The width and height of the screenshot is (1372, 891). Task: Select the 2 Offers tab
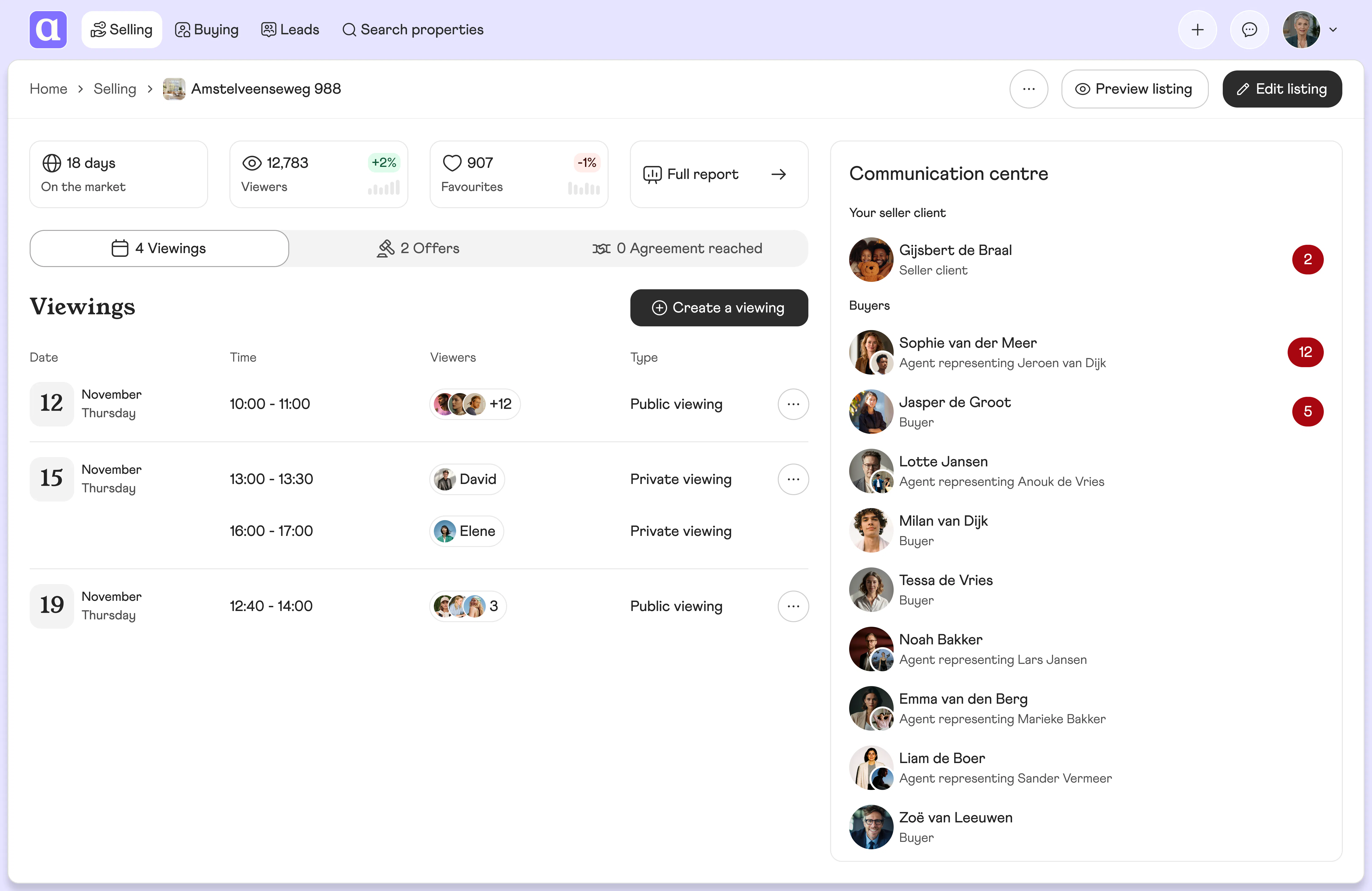[419, 248]
